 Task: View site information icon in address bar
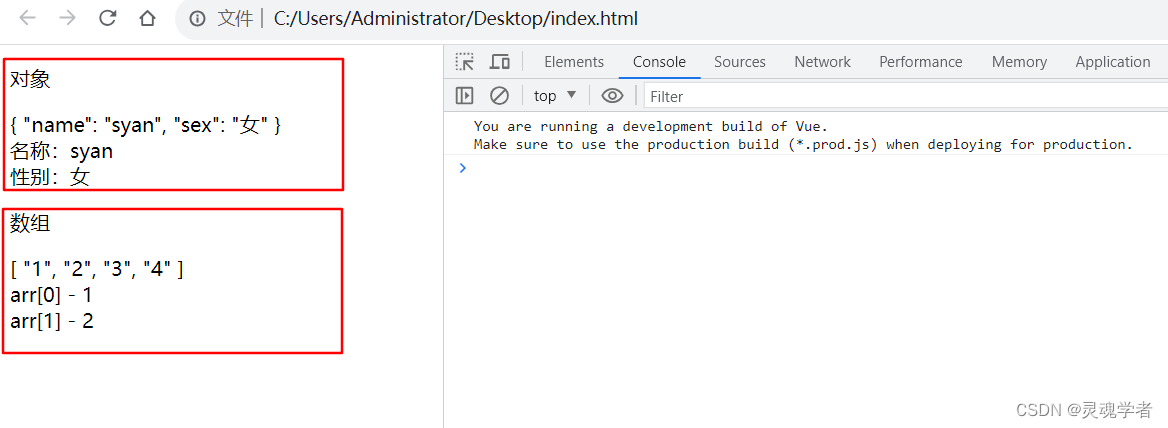(x=197, y=19)
